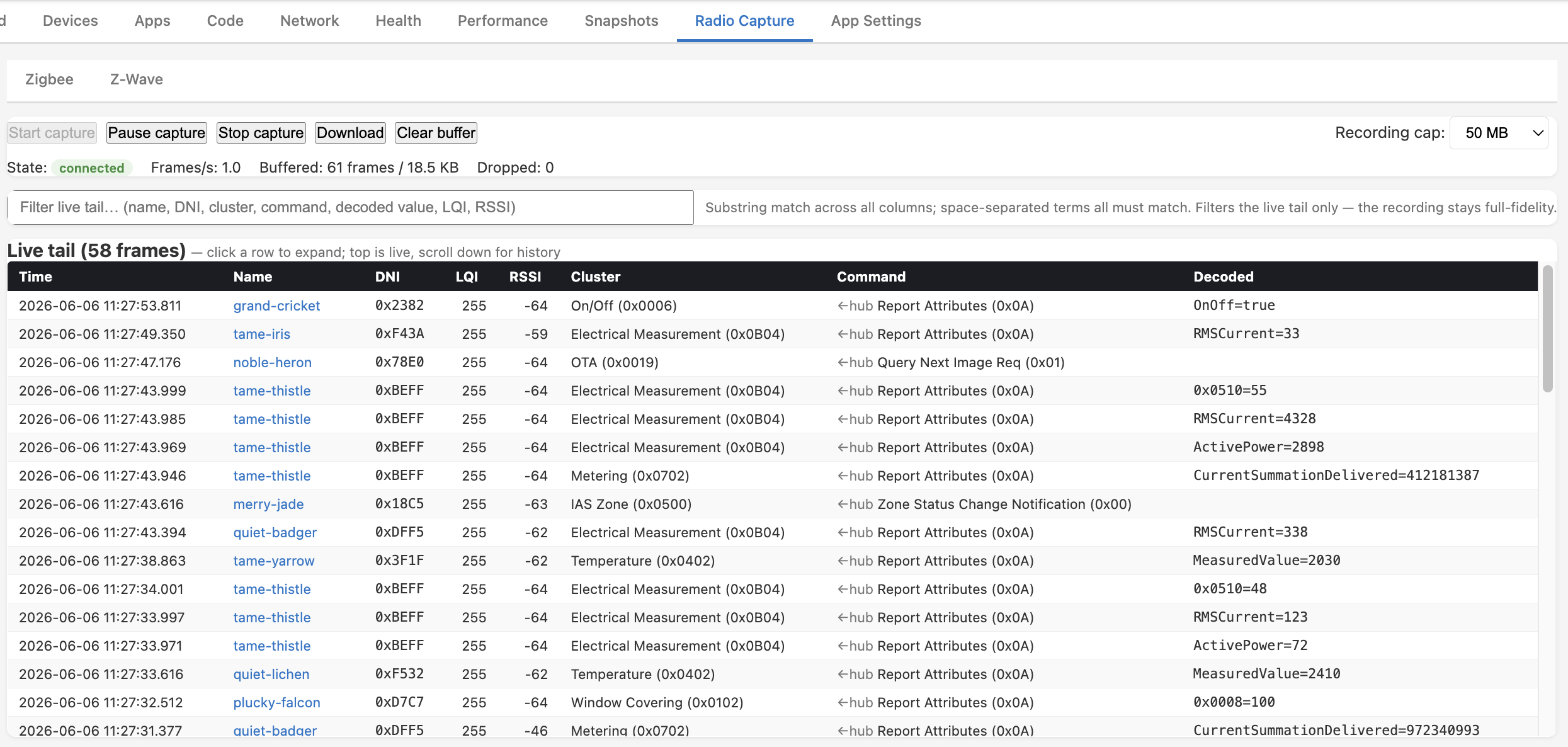Click Zone Status Change Notification (0x00) command
The height and width of the screenshot is (747, 1568).
[x=1004, y=504]
